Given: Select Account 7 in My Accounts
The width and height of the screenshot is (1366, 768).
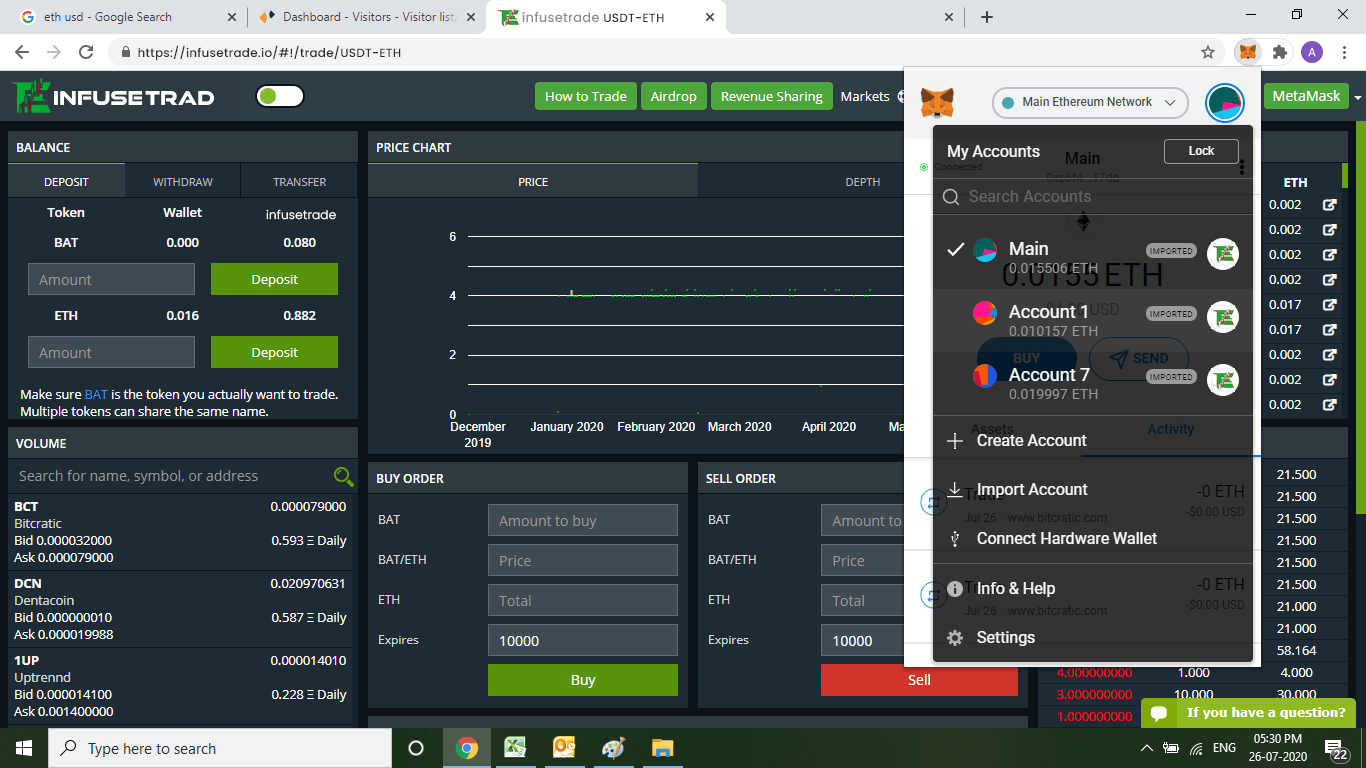Looking at the screenshot, I should click(x=1093, y=384).
